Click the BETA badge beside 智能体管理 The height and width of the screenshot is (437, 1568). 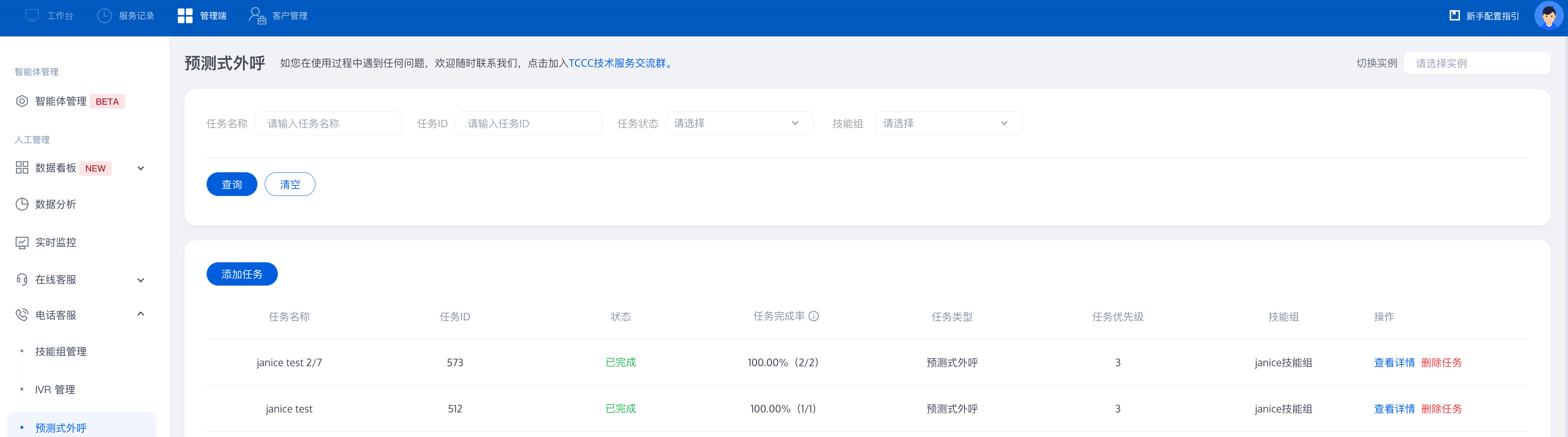pos(107,101)
